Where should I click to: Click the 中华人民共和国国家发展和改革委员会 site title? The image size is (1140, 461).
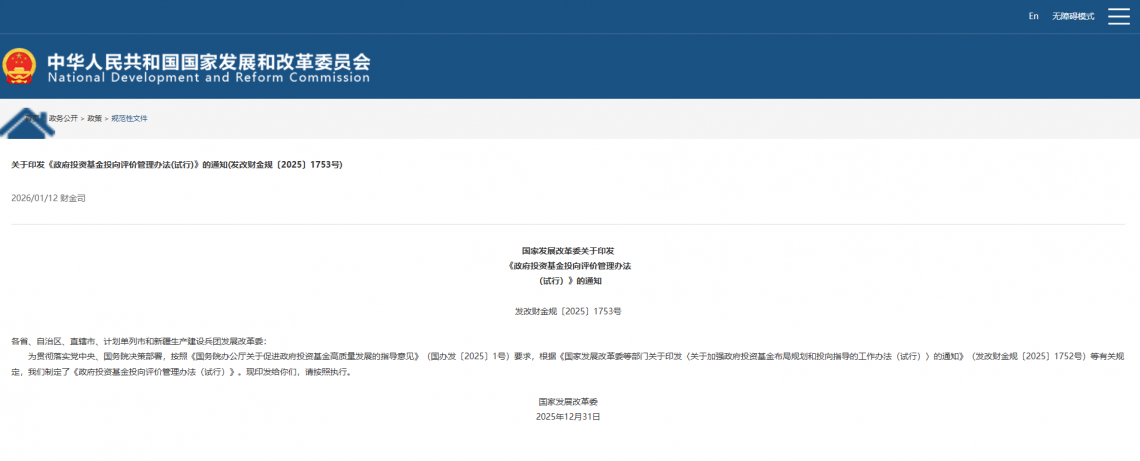coord(208,59)
